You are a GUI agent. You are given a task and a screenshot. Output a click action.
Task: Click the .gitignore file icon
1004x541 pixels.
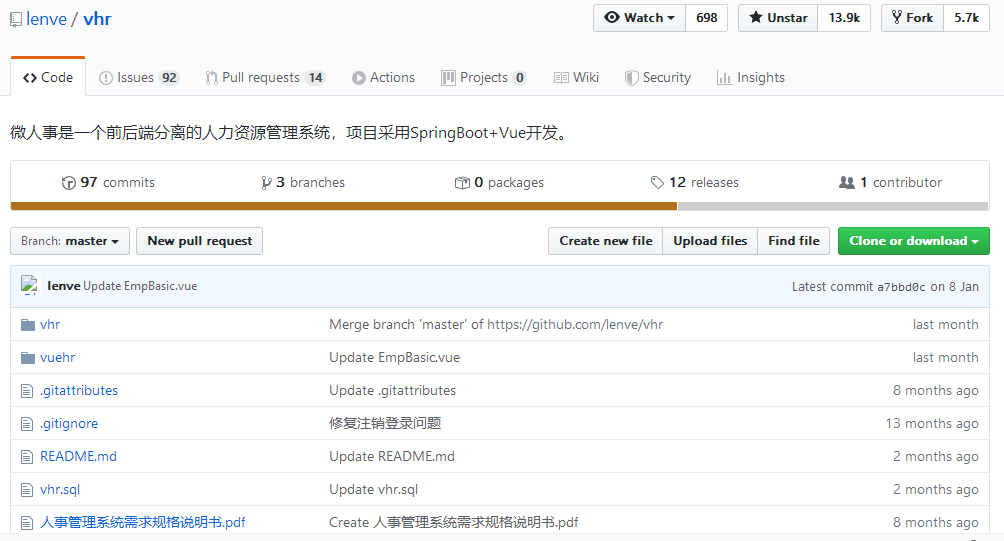coord(27,424)
